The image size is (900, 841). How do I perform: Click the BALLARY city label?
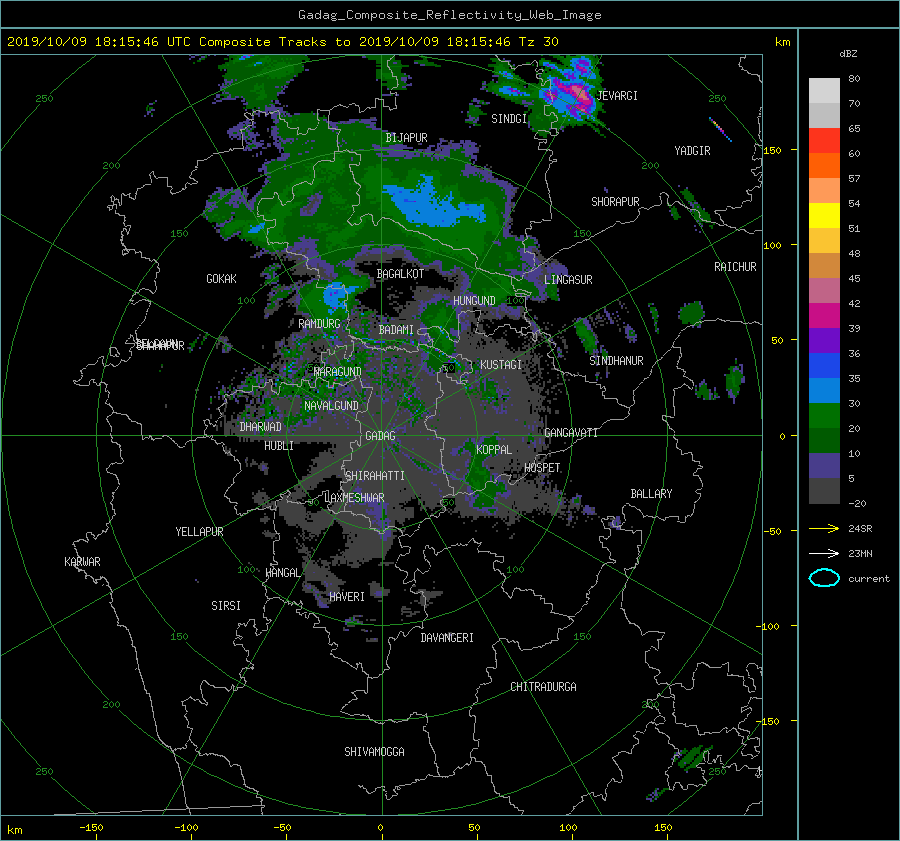coord(651,494)
